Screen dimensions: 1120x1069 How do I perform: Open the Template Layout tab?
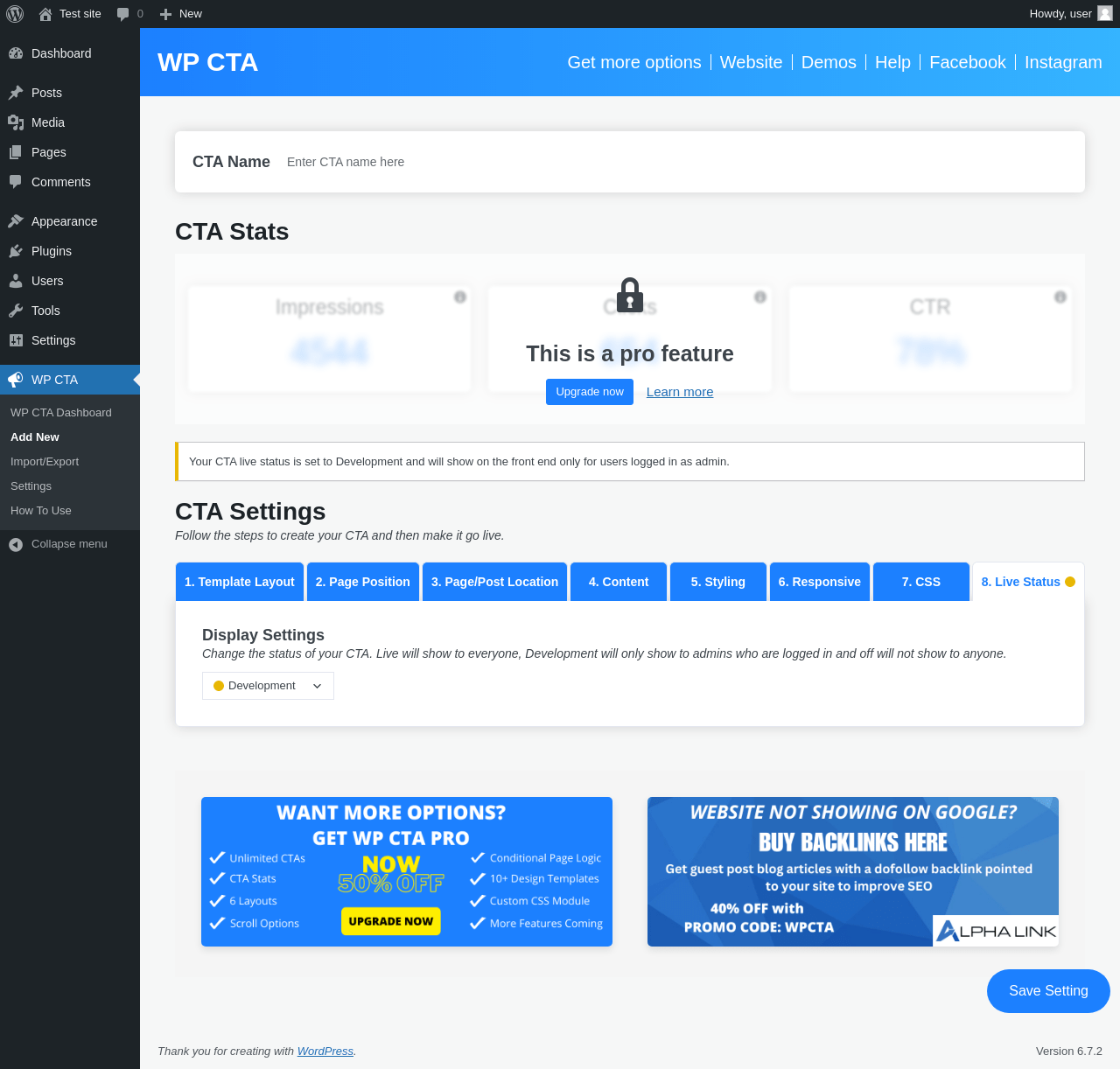[240, 582]
